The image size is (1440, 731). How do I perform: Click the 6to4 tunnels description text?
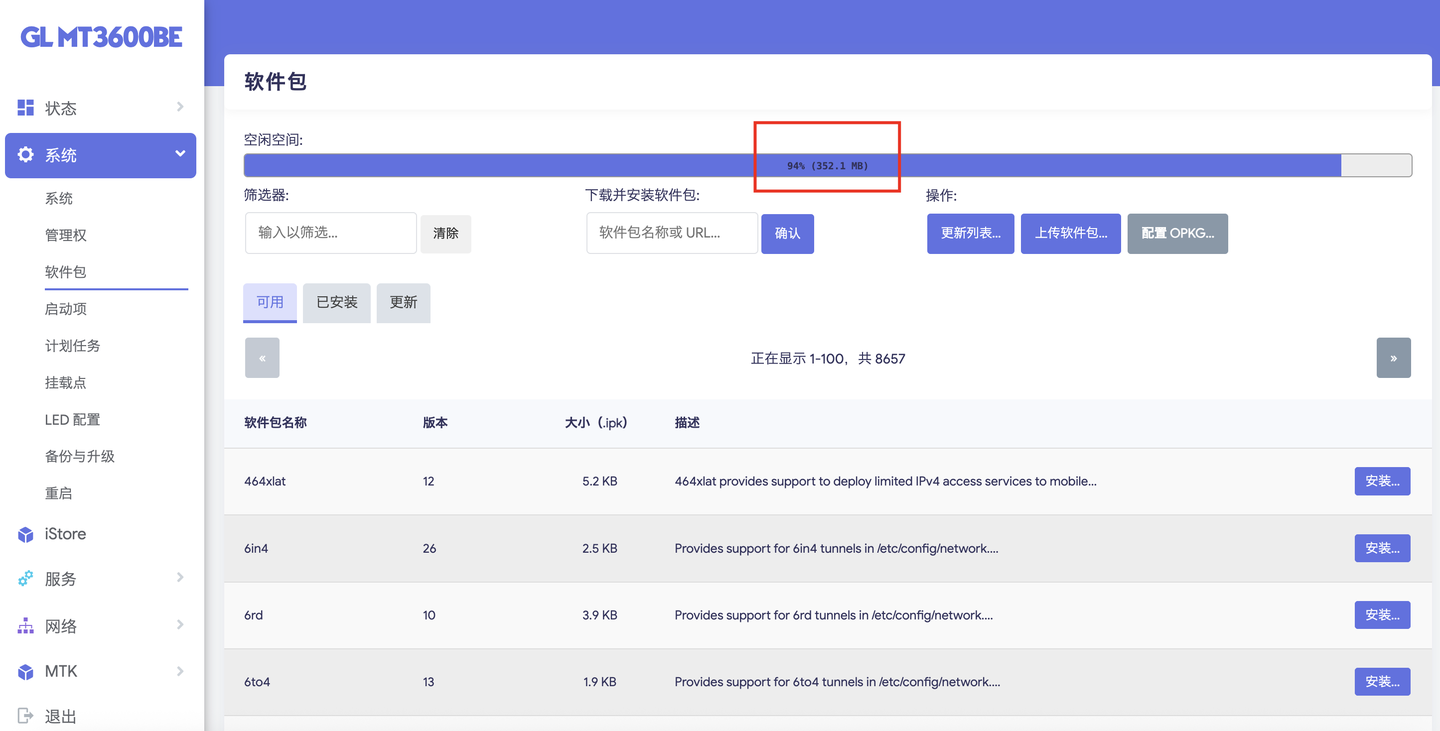[838, 682]
